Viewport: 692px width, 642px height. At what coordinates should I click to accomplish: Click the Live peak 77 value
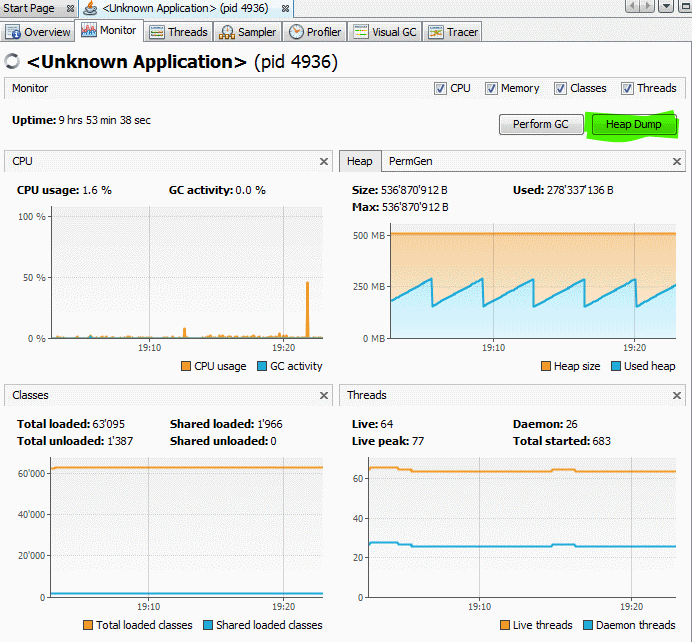pyautogui.click(x=418, y=441)
